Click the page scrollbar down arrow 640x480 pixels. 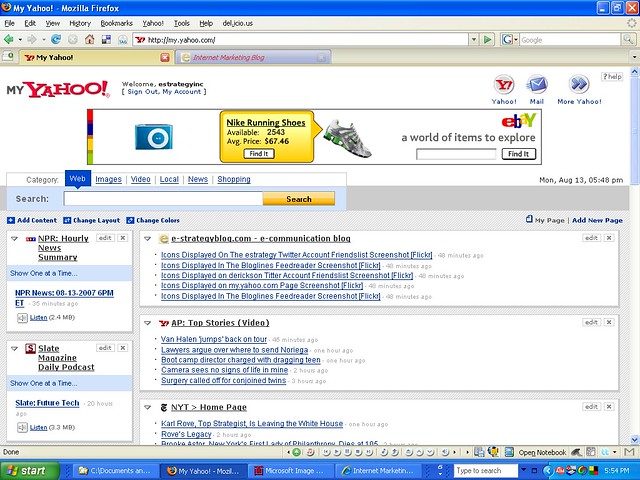pyautogui.click(x=634, y=440)
